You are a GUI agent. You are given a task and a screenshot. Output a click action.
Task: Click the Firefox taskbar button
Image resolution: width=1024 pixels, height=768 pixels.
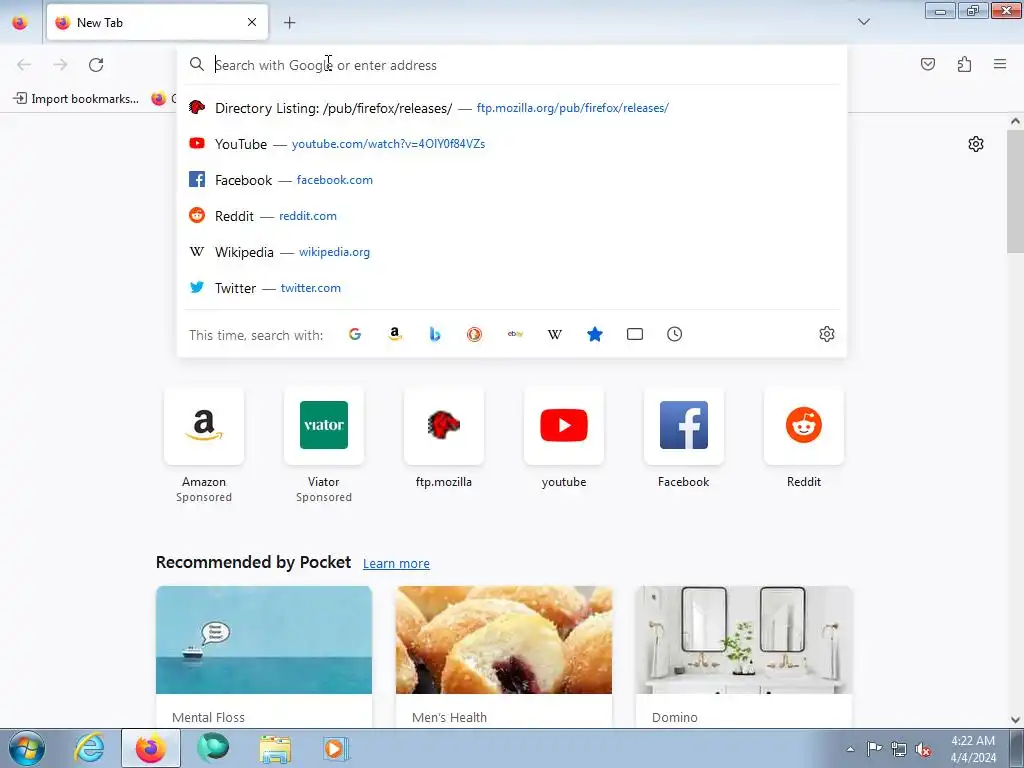pyautogui.click(x=151, y=748)
